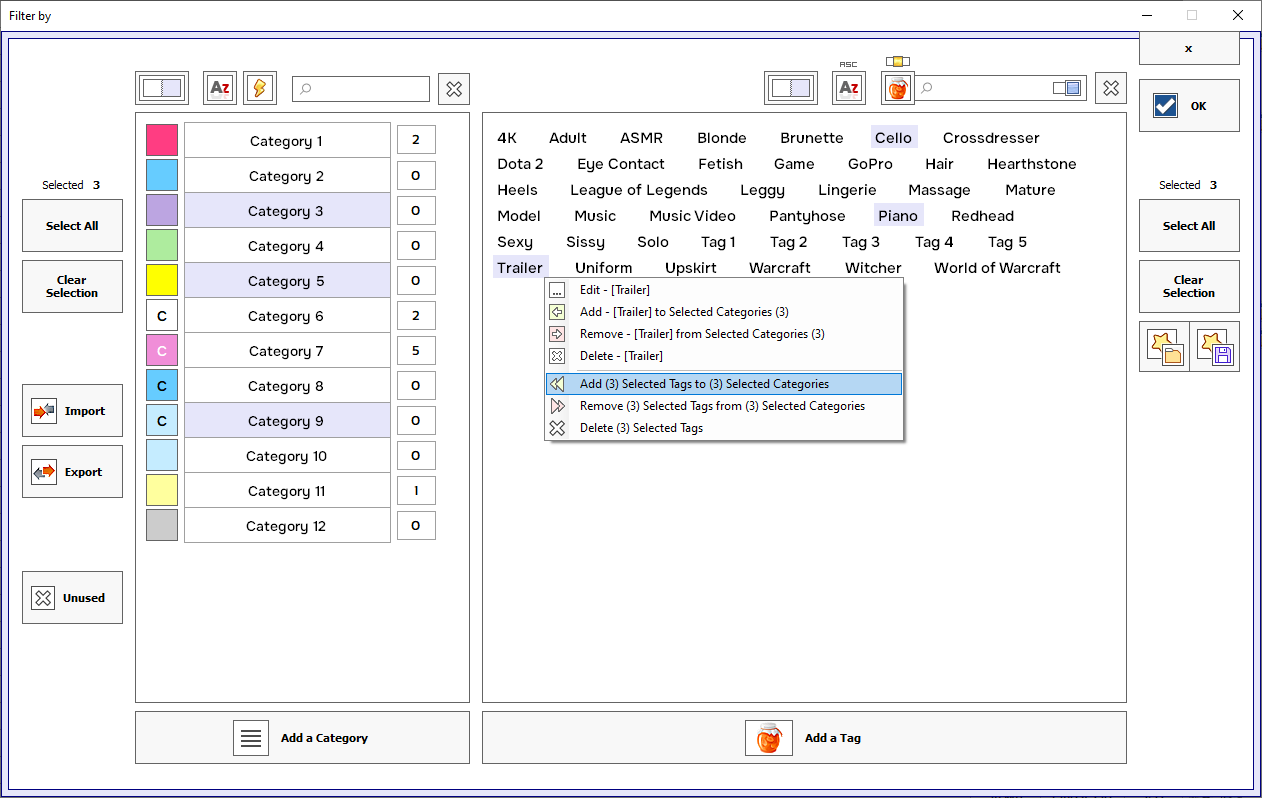1262x798 pixels.
Task: Save favorites using the star floppy icon
Action: [x=1215, y=347]
